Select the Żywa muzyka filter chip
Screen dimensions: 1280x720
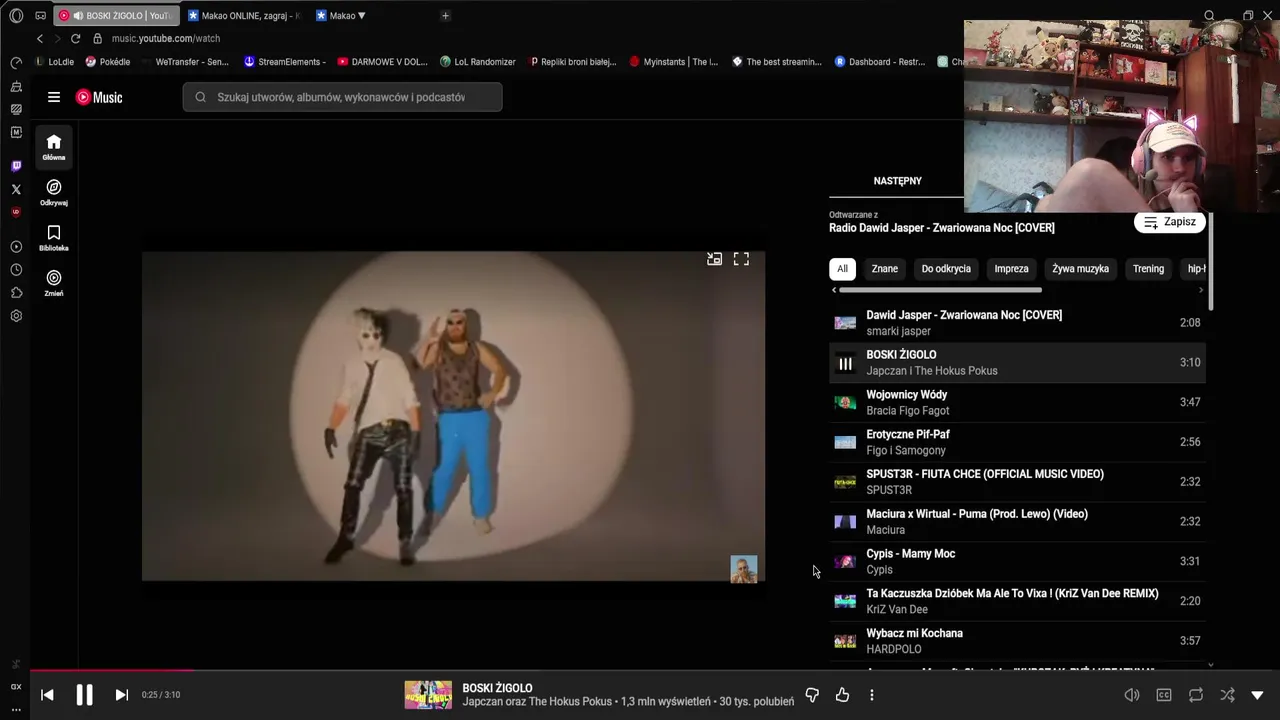[1080, 269]
